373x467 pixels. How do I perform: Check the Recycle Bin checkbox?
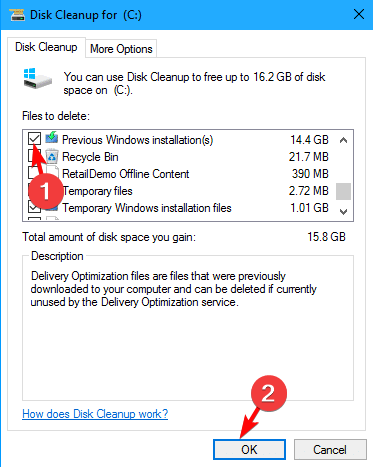click(34, 155)
